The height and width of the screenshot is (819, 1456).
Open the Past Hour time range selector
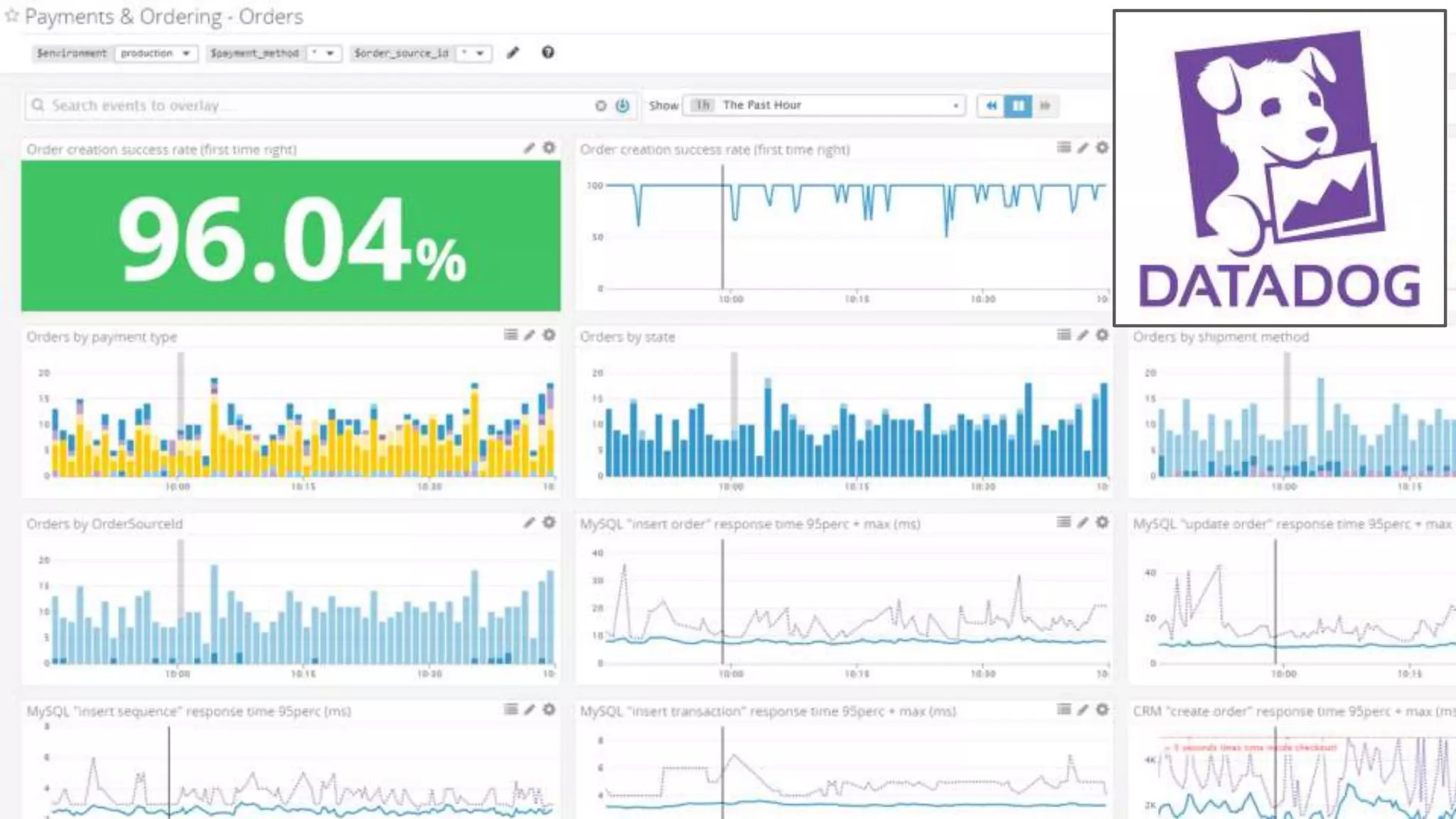[x=825, y=105]
